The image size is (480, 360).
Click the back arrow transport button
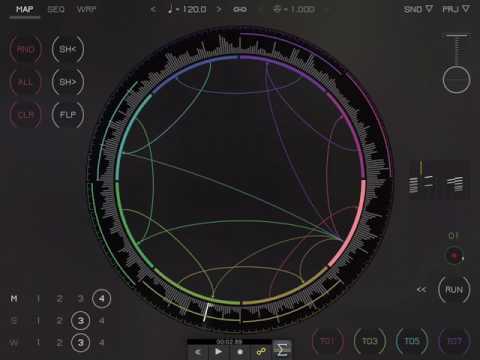[x=197, y=352]
